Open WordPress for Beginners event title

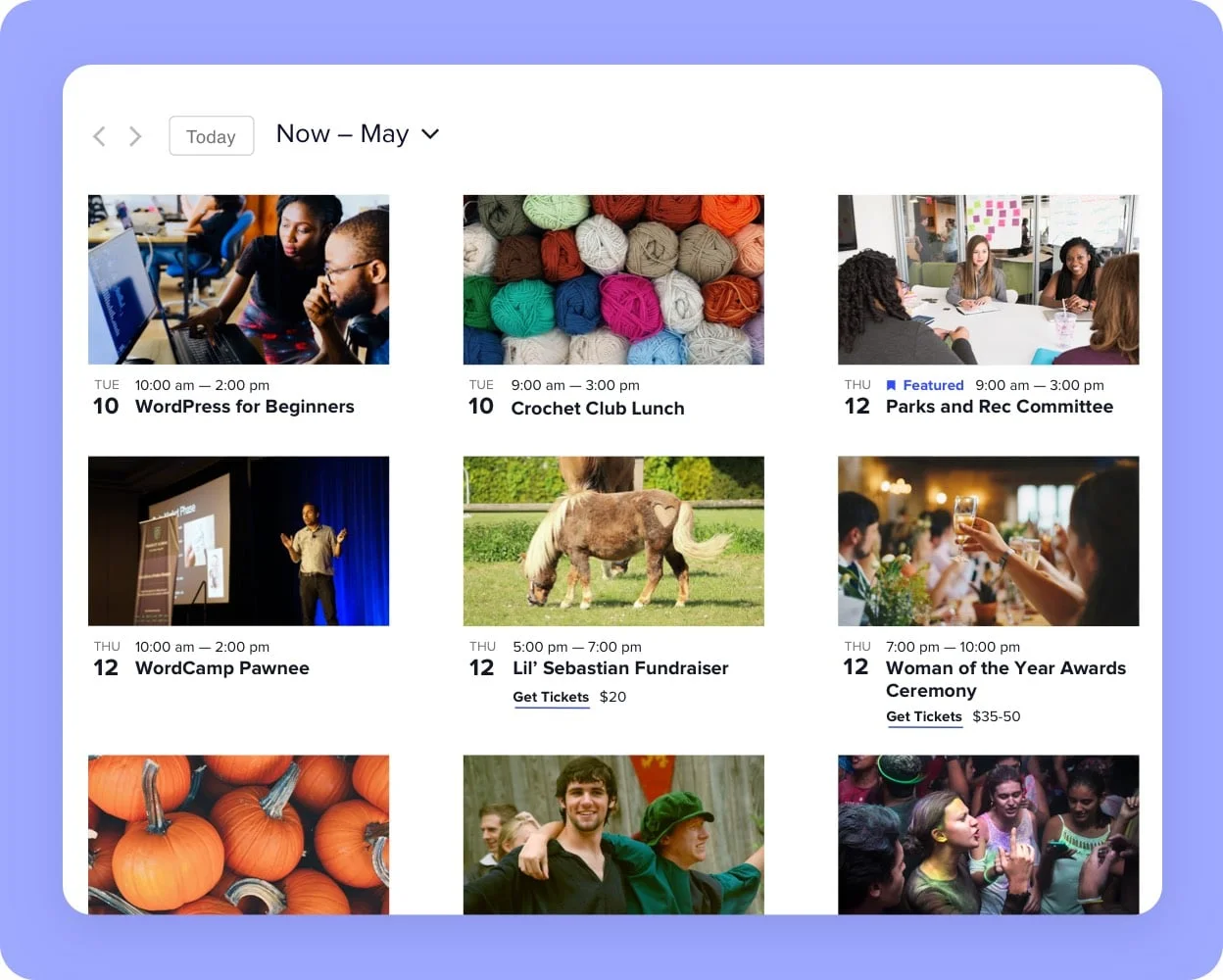(x=245, y=407)
